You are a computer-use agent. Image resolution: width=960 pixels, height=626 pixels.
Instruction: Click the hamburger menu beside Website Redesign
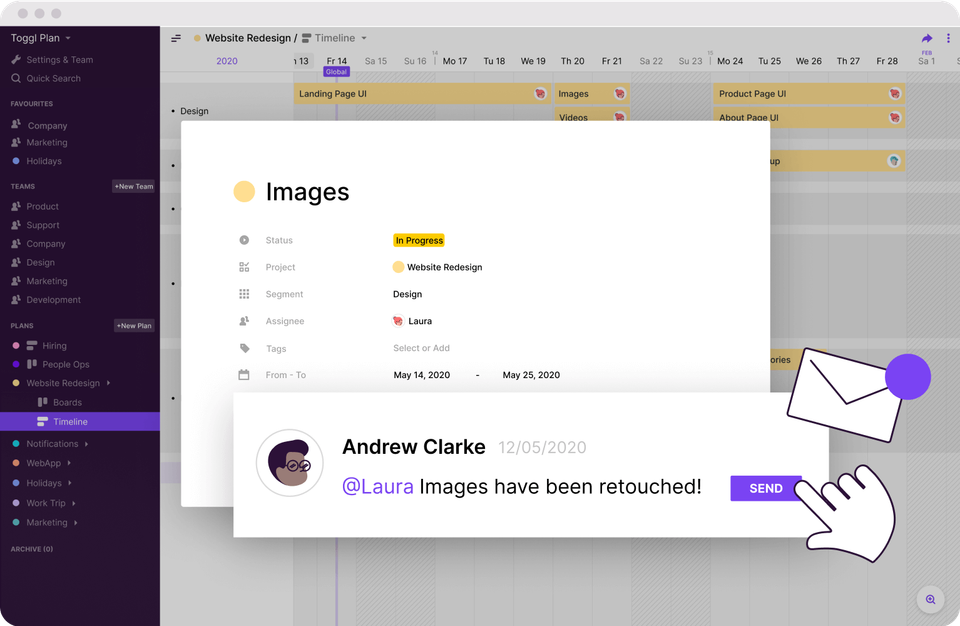click(176, 36)
